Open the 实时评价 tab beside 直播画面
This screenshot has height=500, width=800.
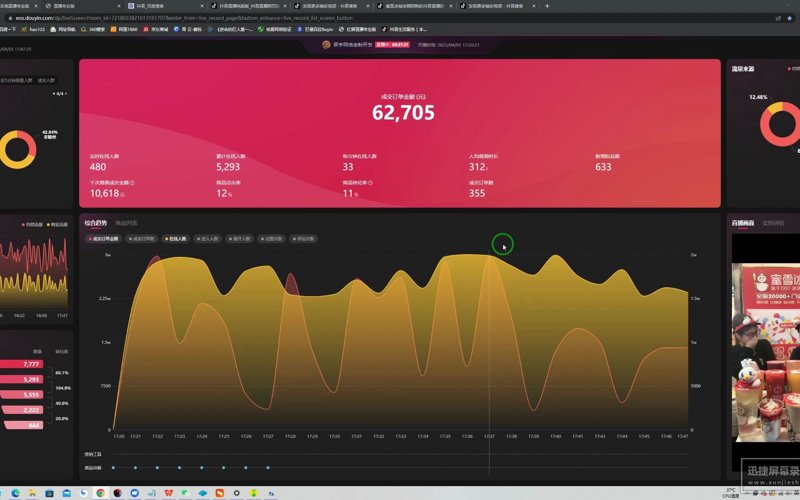tap(773, 223)
